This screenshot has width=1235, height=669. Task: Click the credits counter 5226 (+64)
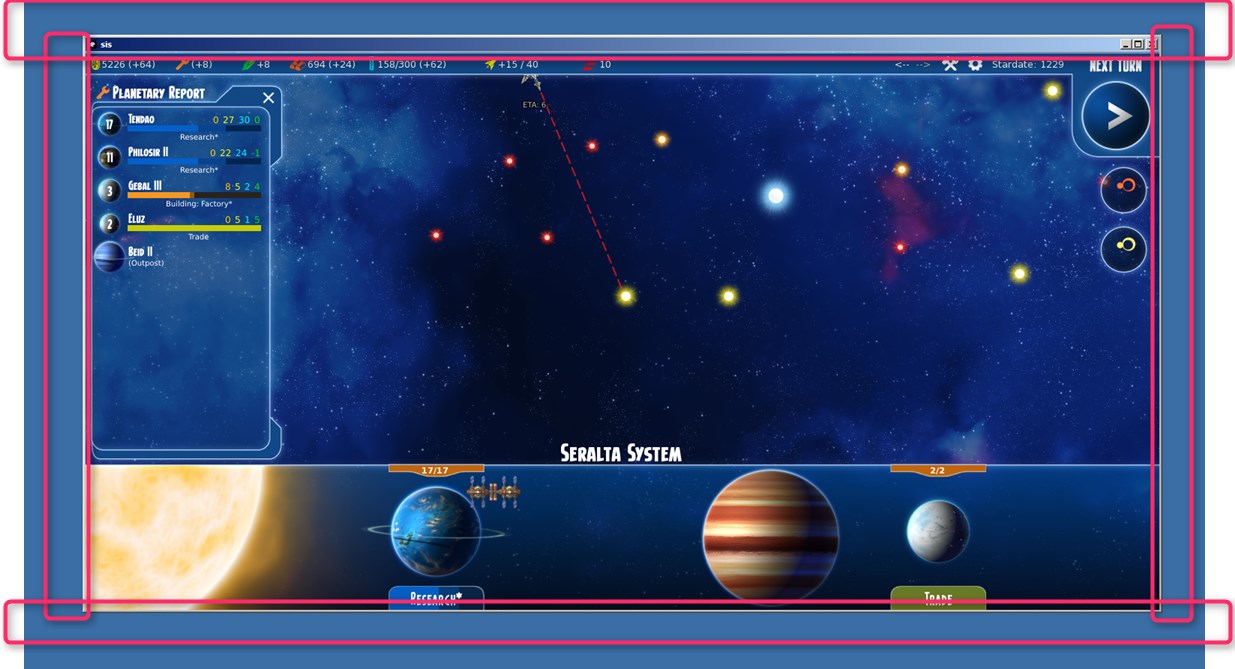pos(123,64)
